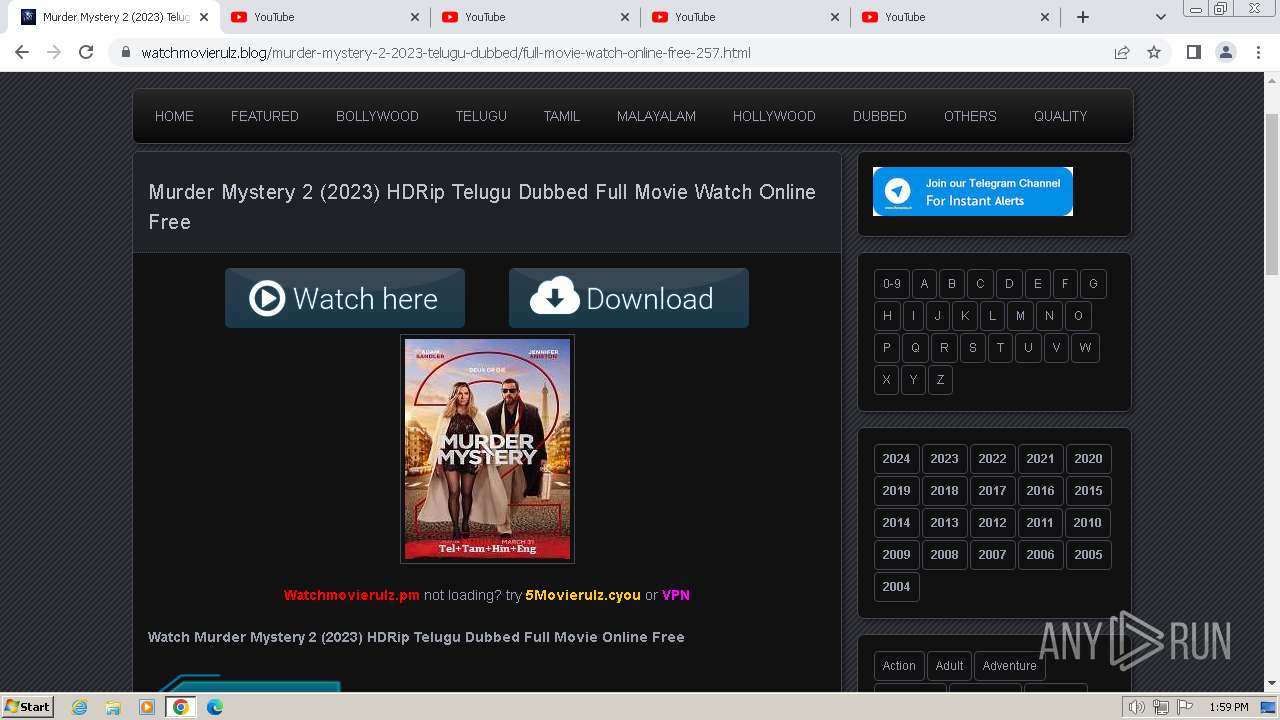Reload the current page
Screen dimensions: 1280x720
coord(86,52)
